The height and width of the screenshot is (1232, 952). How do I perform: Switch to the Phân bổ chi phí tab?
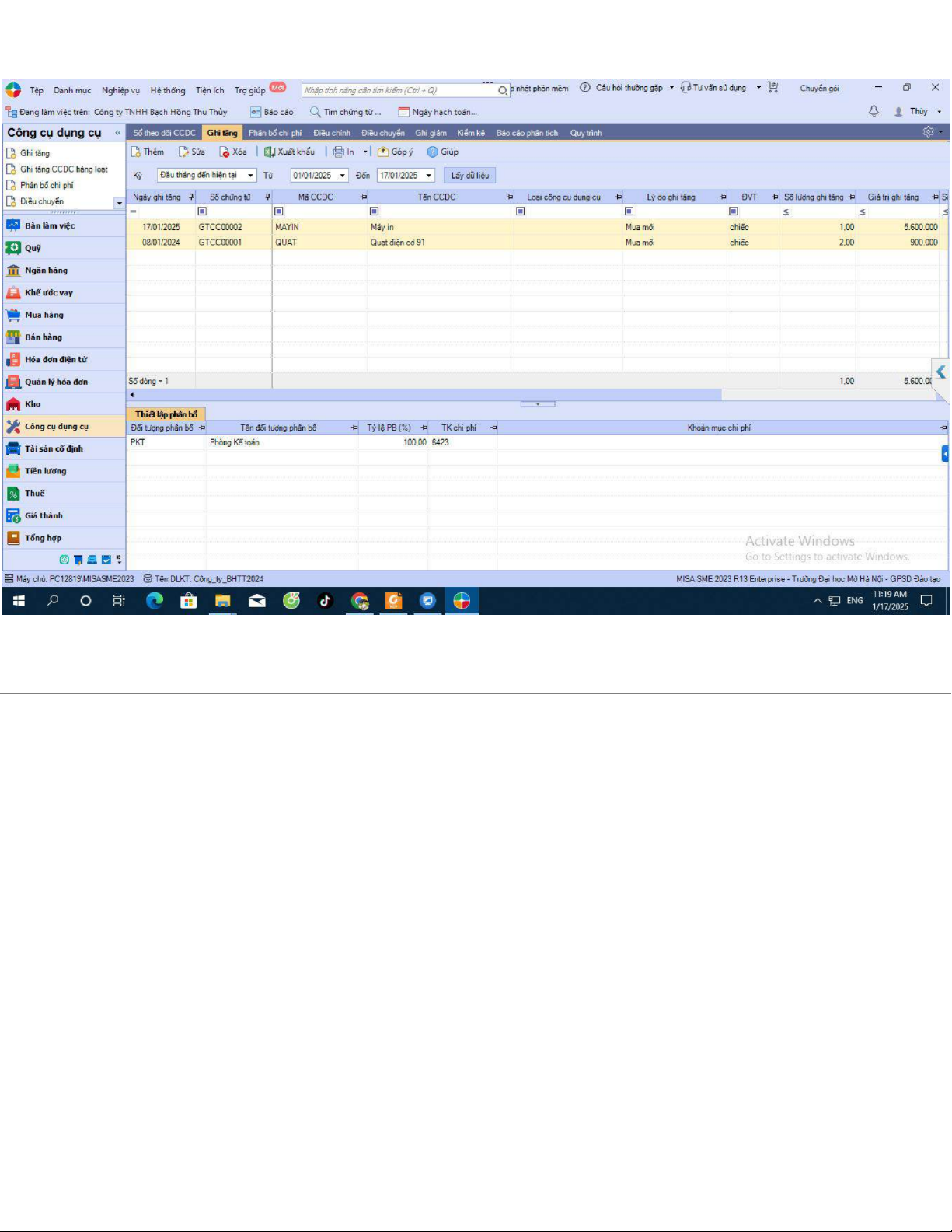tap(274, 133)
